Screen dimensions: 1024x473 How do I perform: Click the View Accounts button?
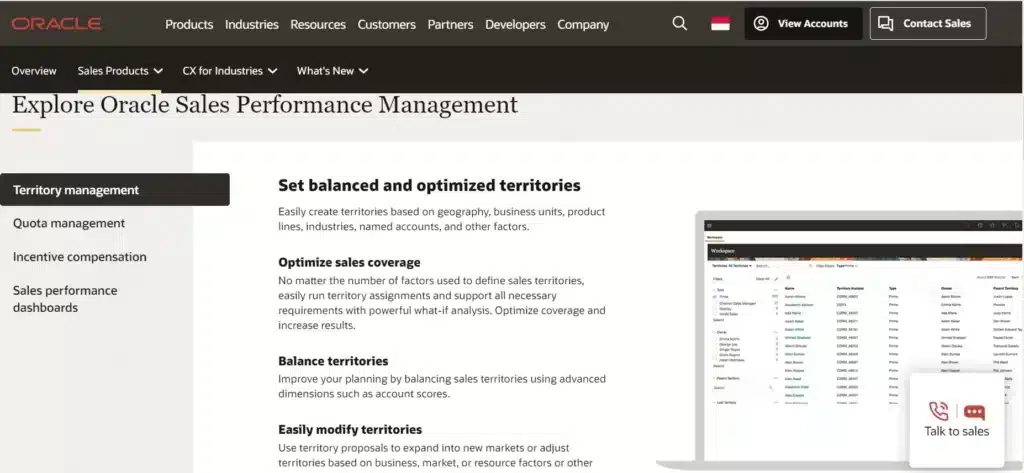[x=803, y=24]
